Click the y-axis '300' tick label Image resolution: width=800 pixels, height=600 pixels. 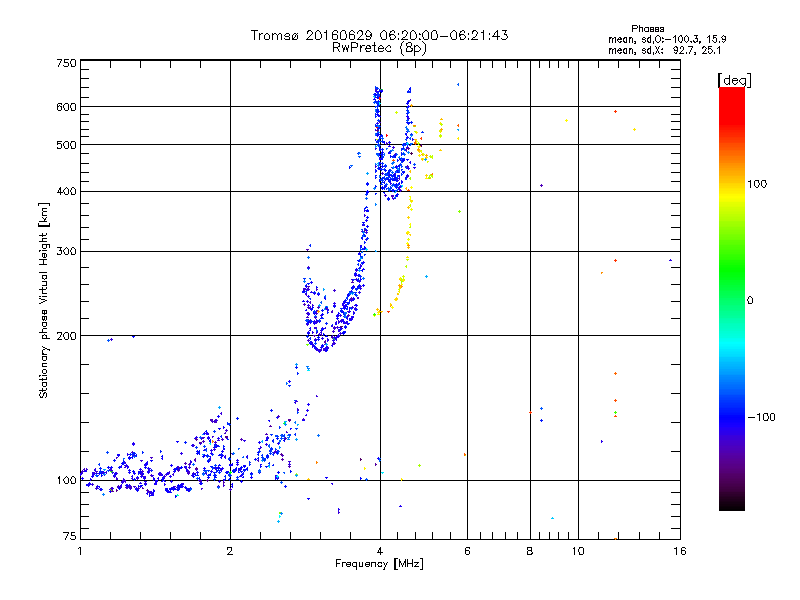(x=66, y=251)
